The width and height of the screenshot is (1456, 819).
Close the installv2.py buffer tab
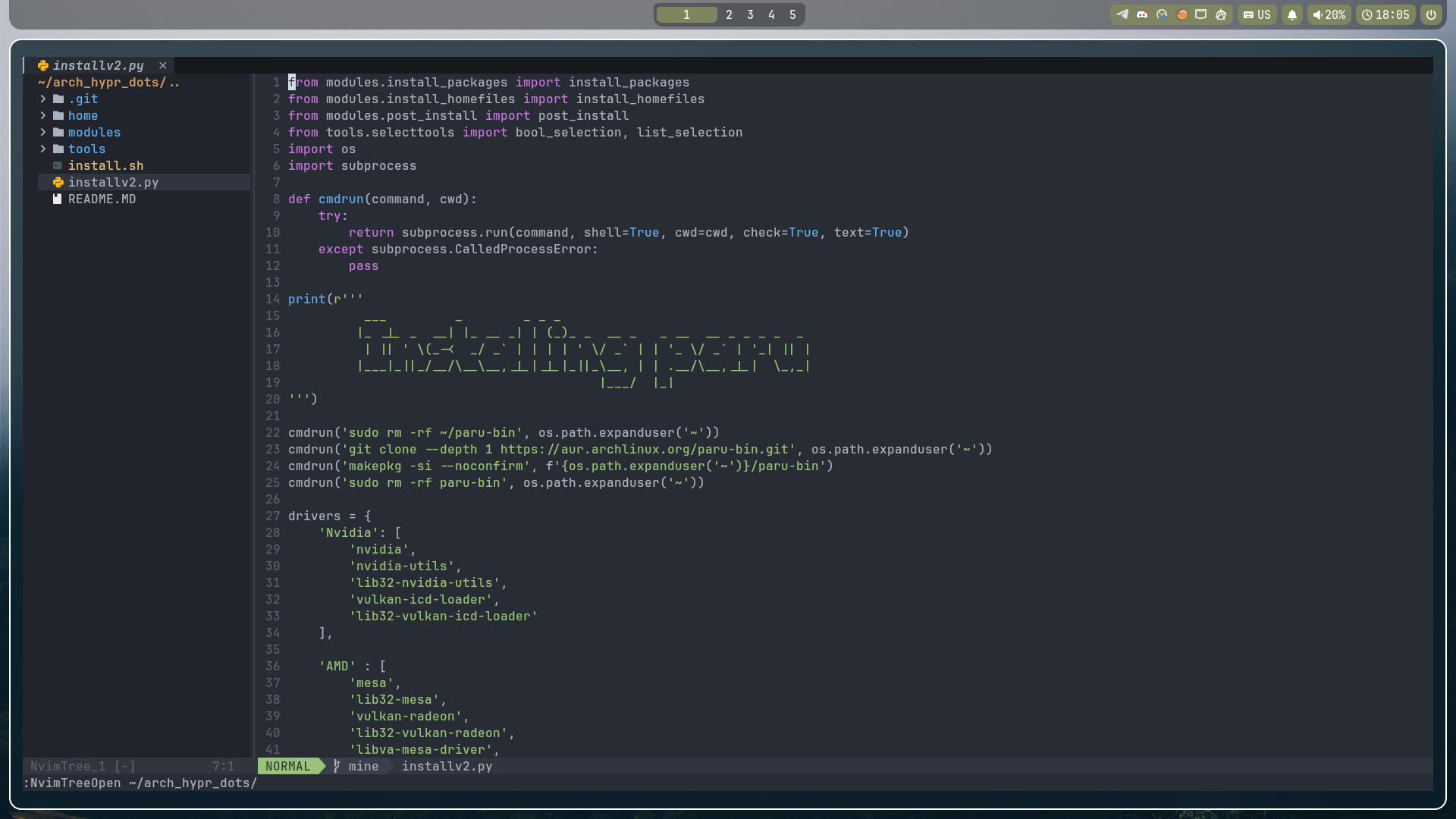pyautogui.click(x=163, y=66)
